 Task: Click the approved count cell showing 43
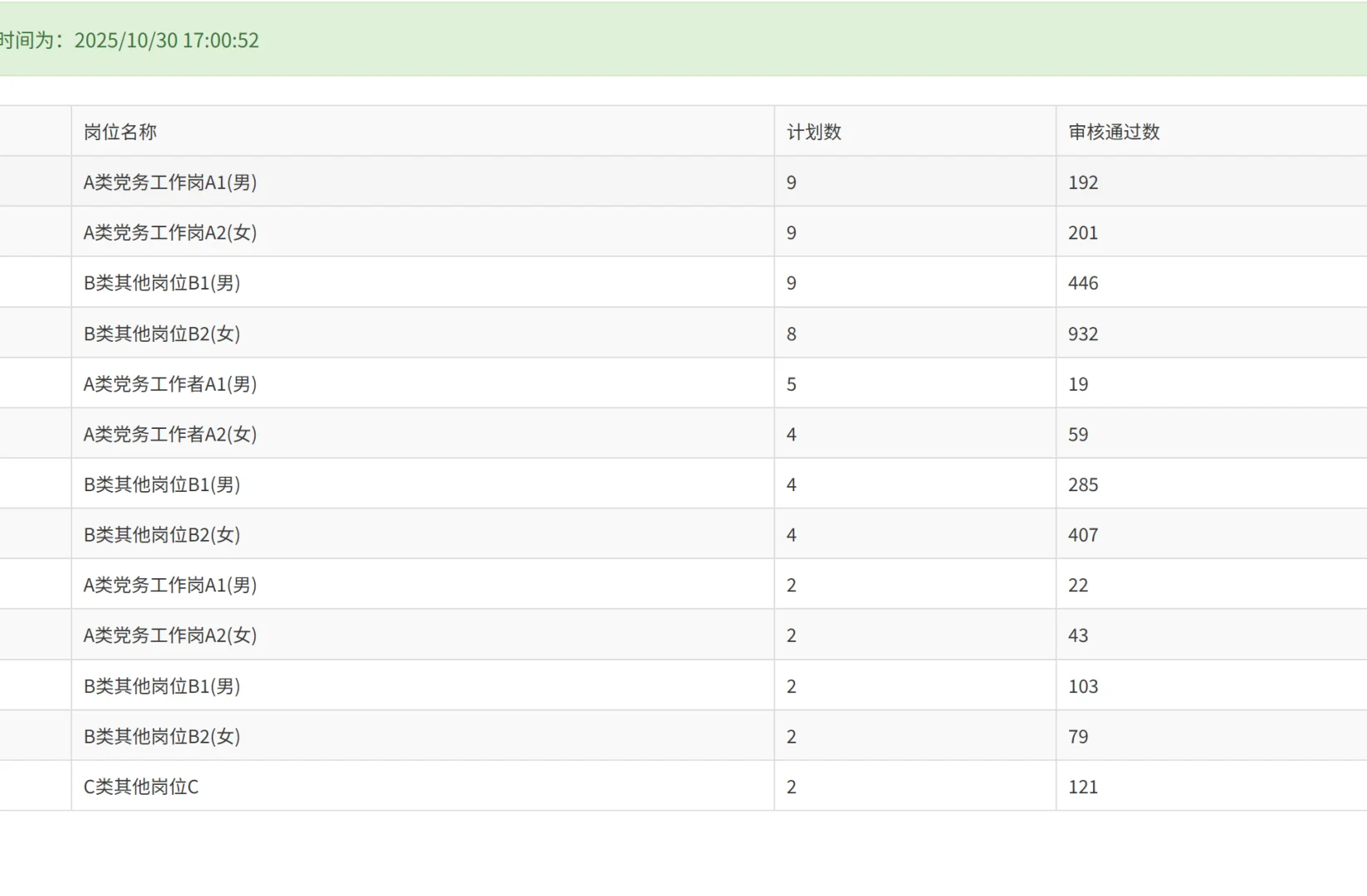[x=1211, y=635]
